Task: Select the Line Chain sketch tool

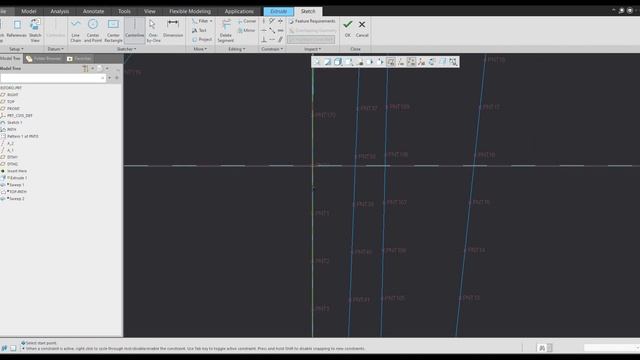Action: 76,31
